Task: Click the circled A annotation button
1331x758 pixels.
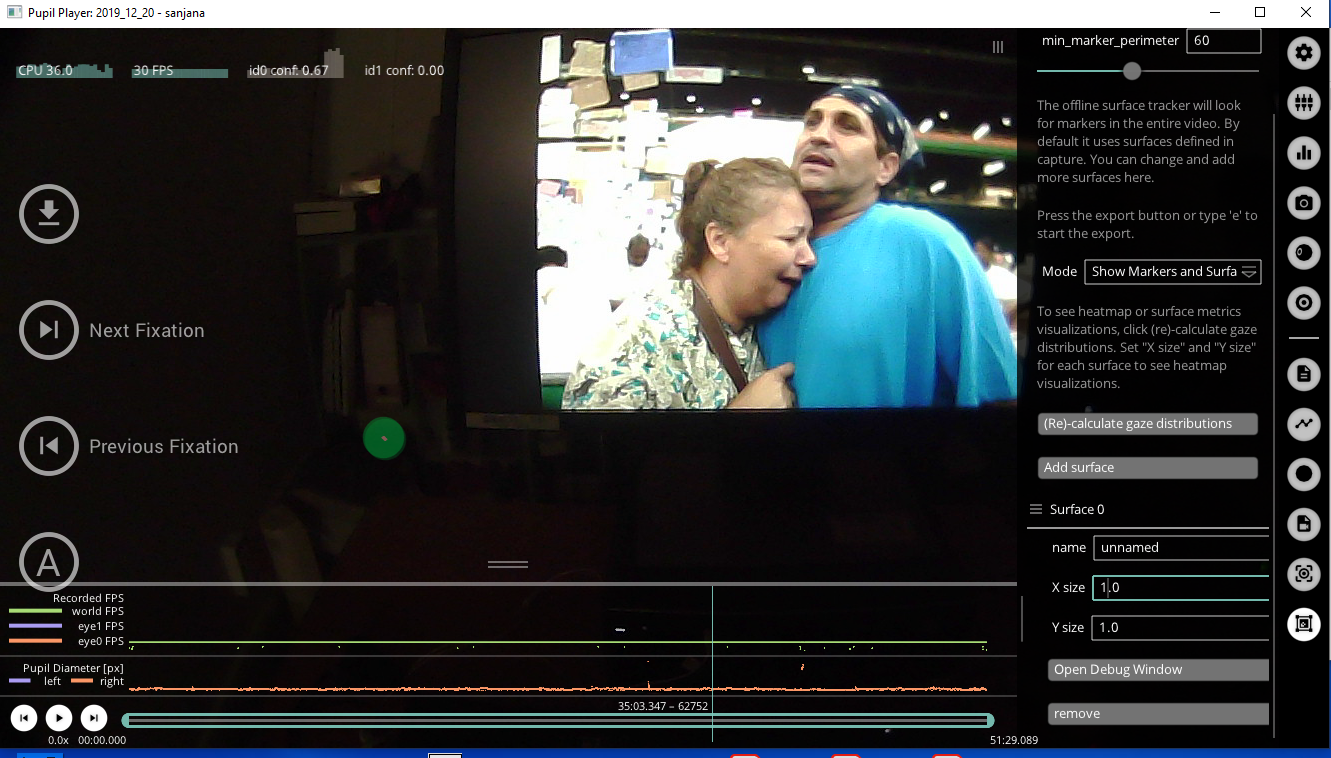Action: (49, 562)
